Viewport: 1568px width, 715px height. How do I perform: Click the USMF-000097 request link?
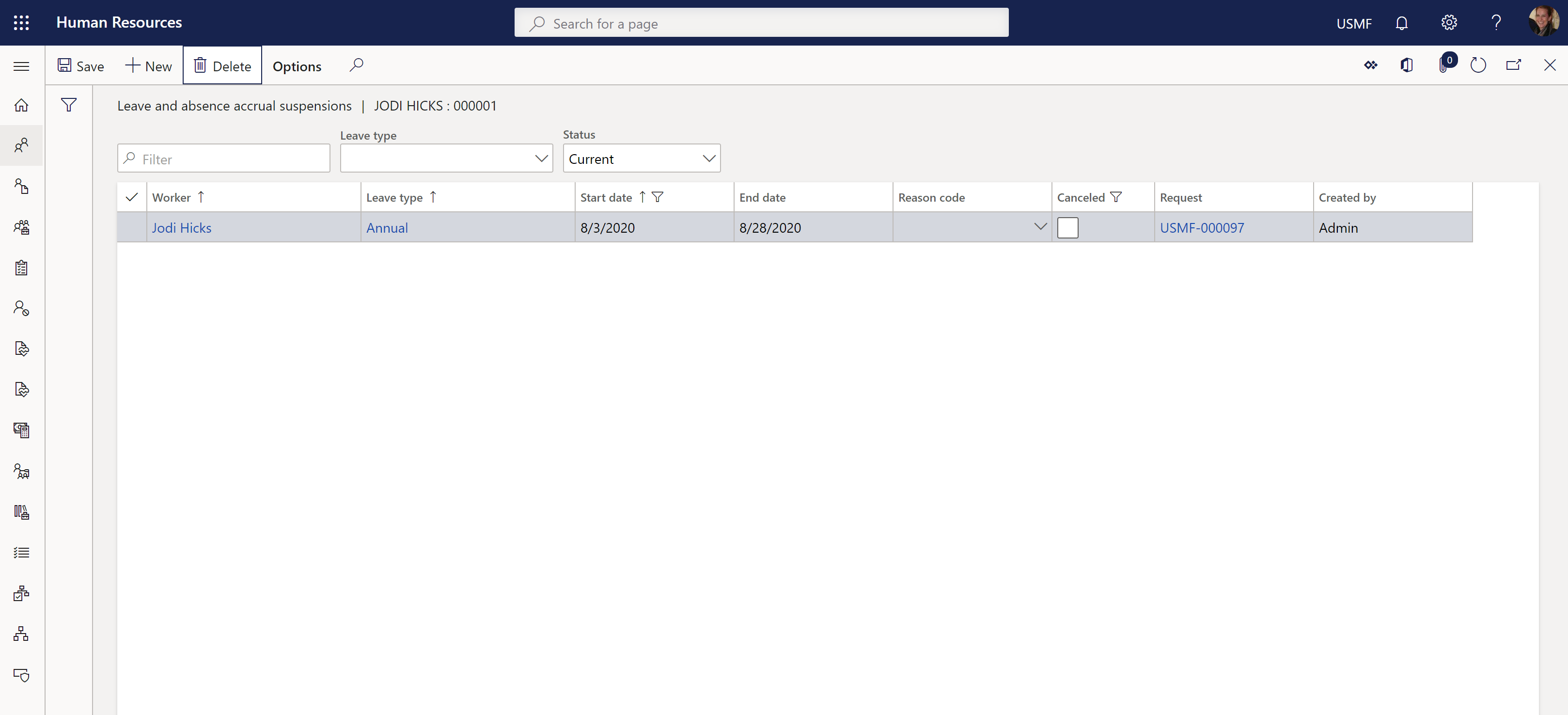click(x=1201, y=227)
